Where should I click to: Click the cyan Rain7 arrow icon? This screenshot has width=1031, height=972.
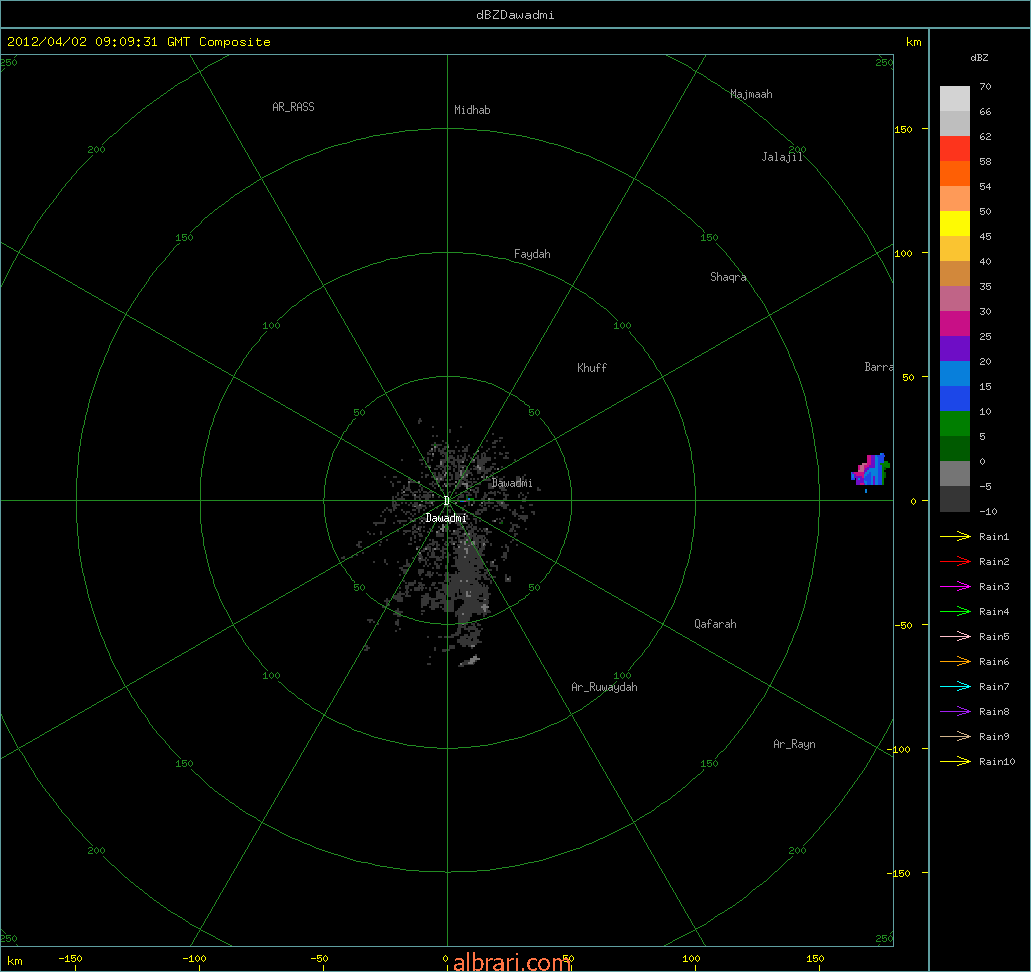(955, 687)
